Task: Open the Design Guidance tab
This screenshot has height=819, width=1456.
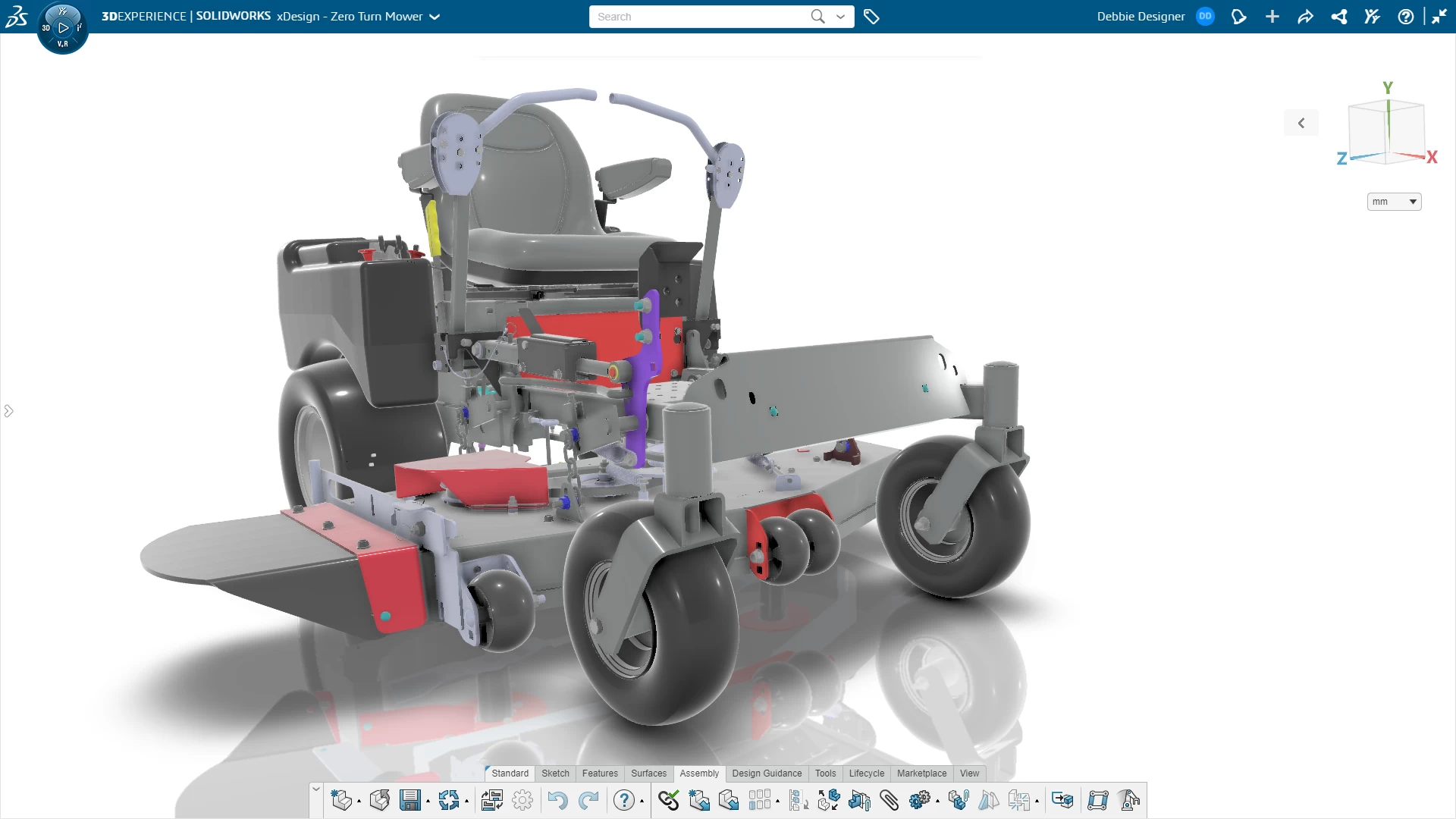Action: pyautogui.click(x=767, y=773)
